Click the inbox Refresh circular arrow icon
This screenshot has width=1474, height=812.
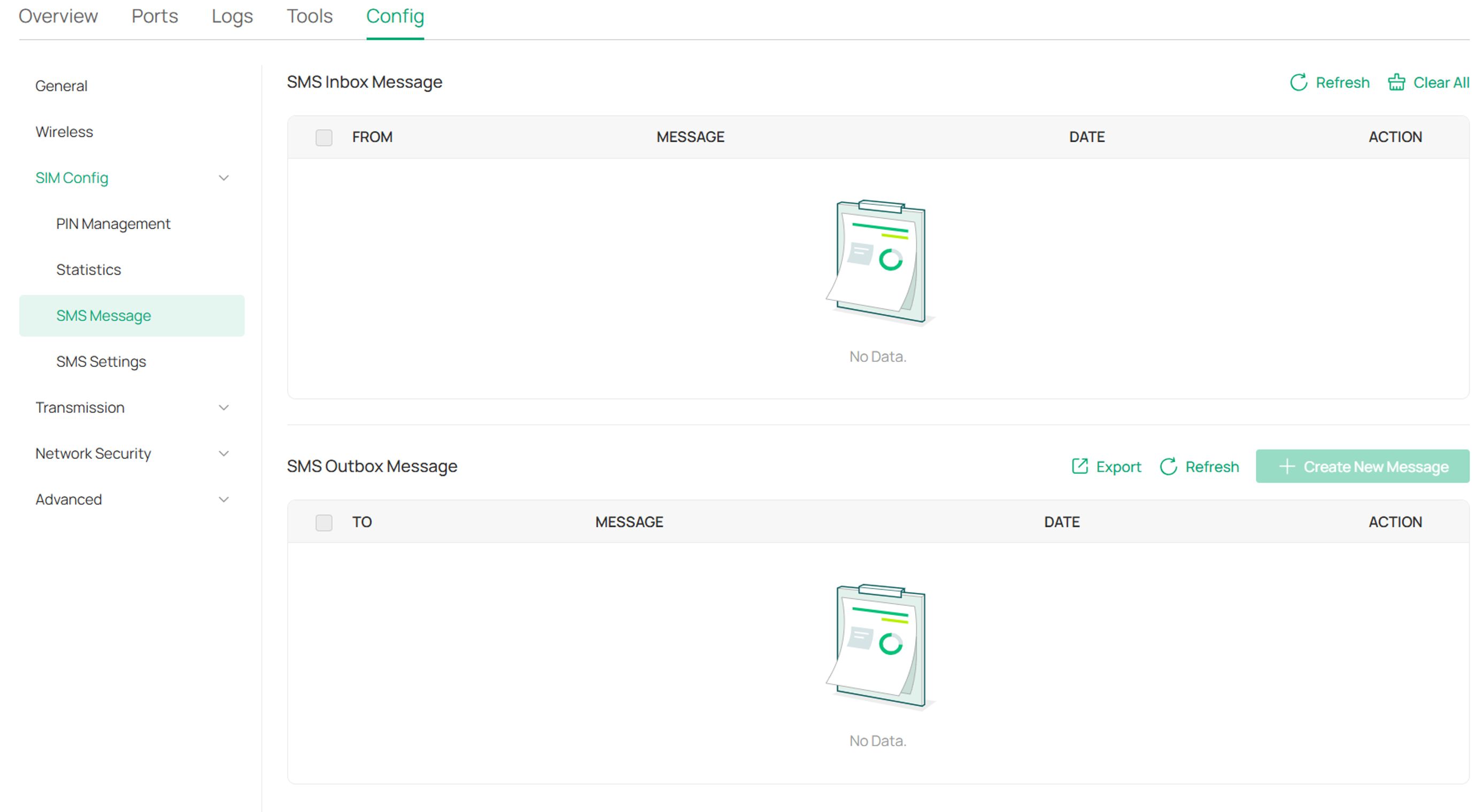click(1298, 82)
